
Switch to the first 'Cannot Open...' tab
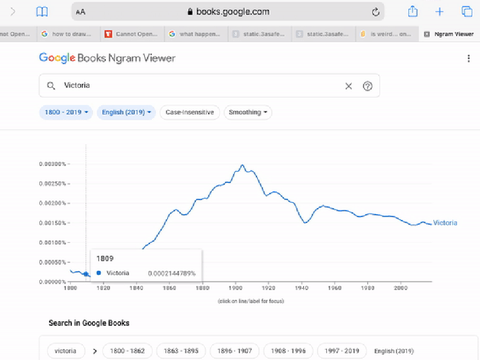click(132, 34)
